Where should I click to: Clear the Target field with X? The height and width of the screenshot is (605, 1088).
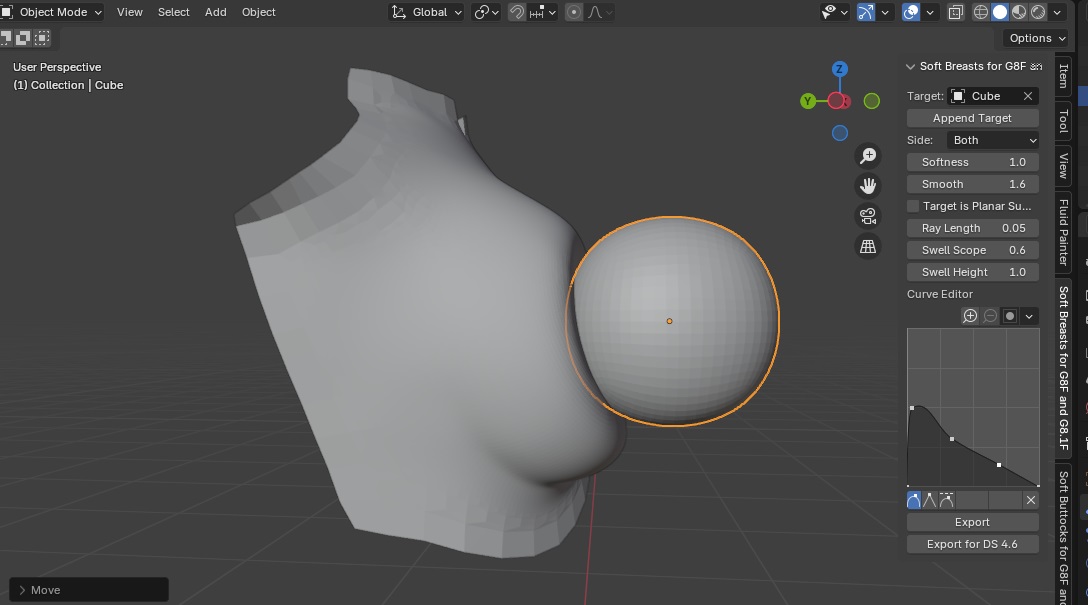coord(1028,96)
